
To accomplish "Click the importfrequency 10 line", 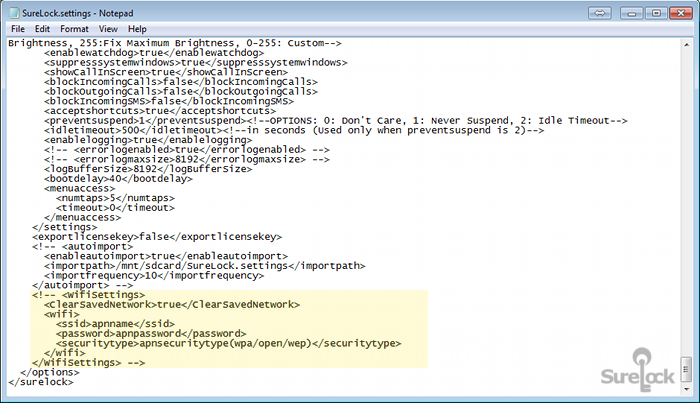I will tap(154, 275).
